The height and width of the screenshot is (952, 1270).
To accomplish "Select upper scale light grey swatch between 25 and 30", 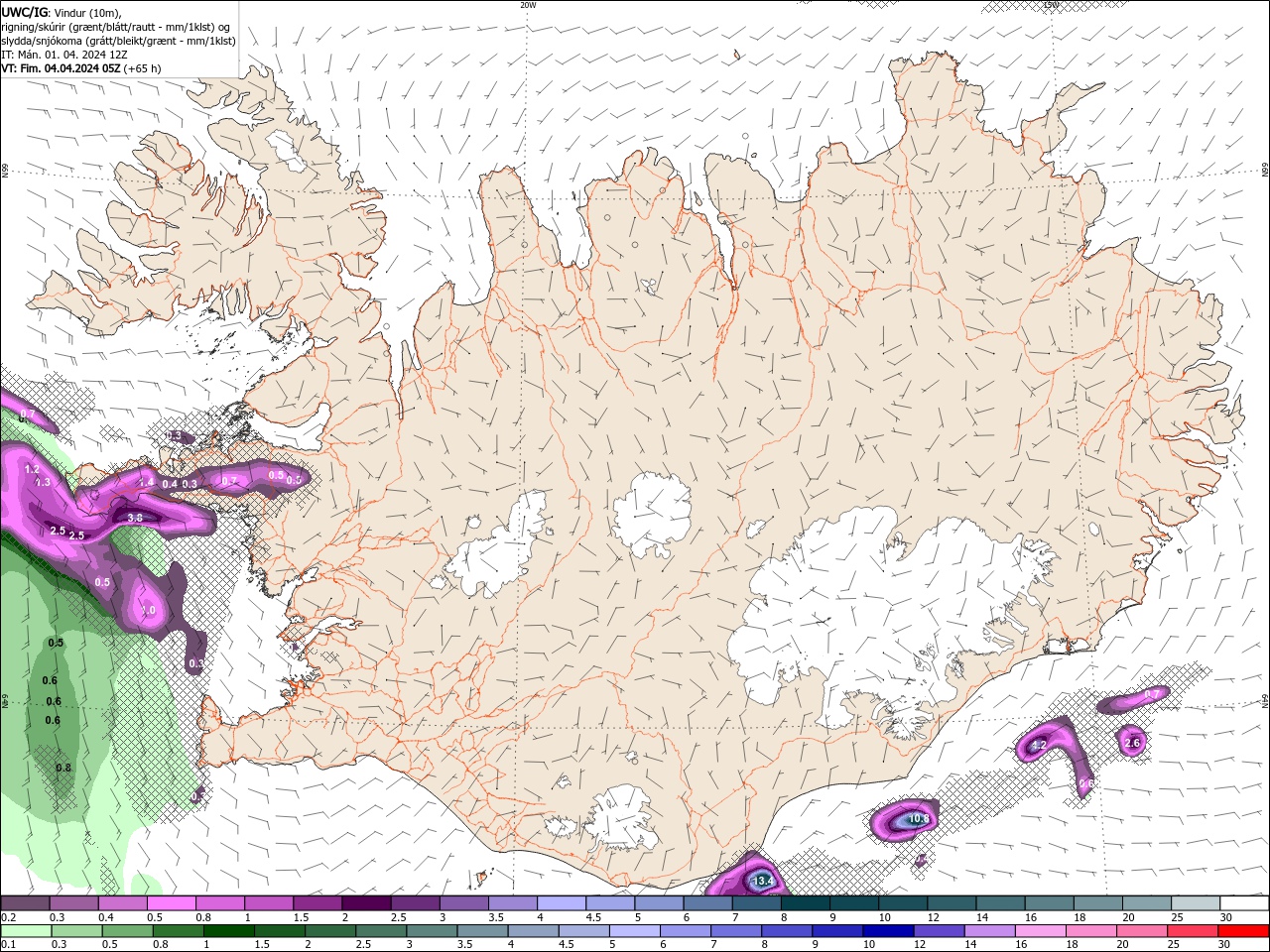I will [x=1195, y=903].
